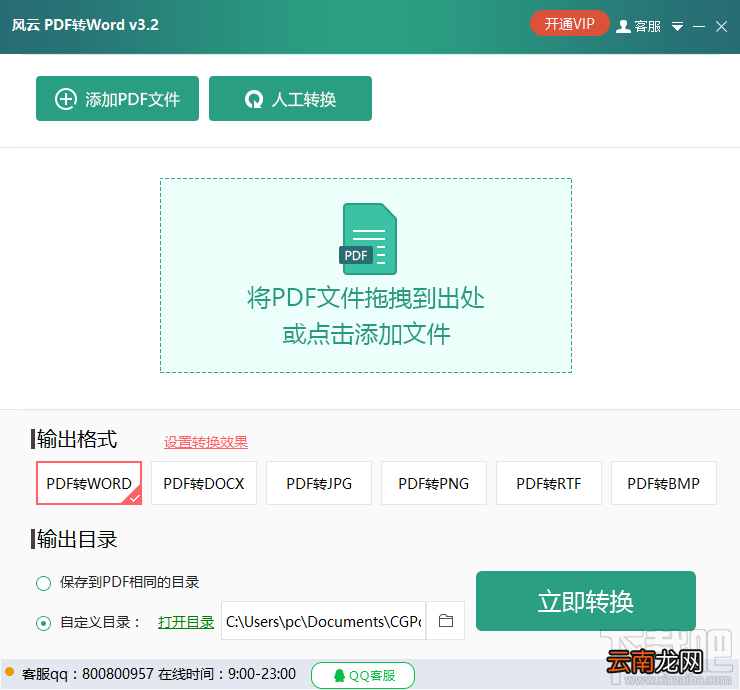Click the 客服 user icon
740x690 pixels.
click(x=623, y=26)
